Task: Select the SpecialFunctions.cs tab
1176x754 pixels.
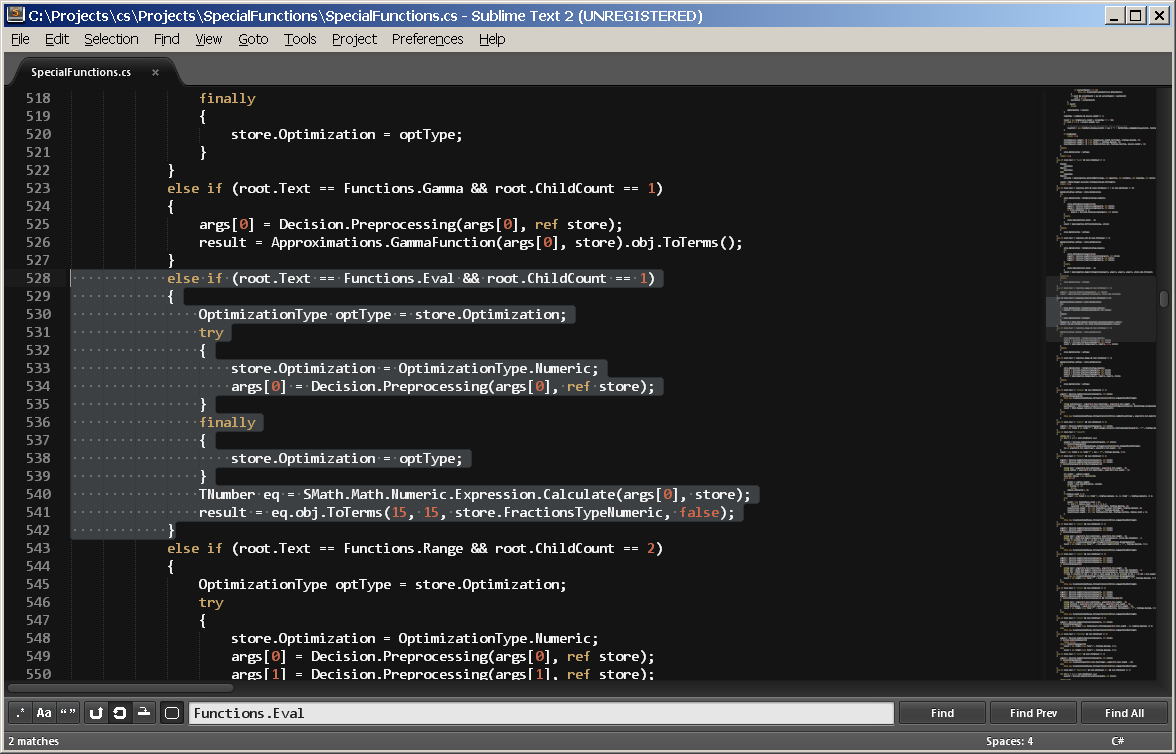Action: click(81, 72)
